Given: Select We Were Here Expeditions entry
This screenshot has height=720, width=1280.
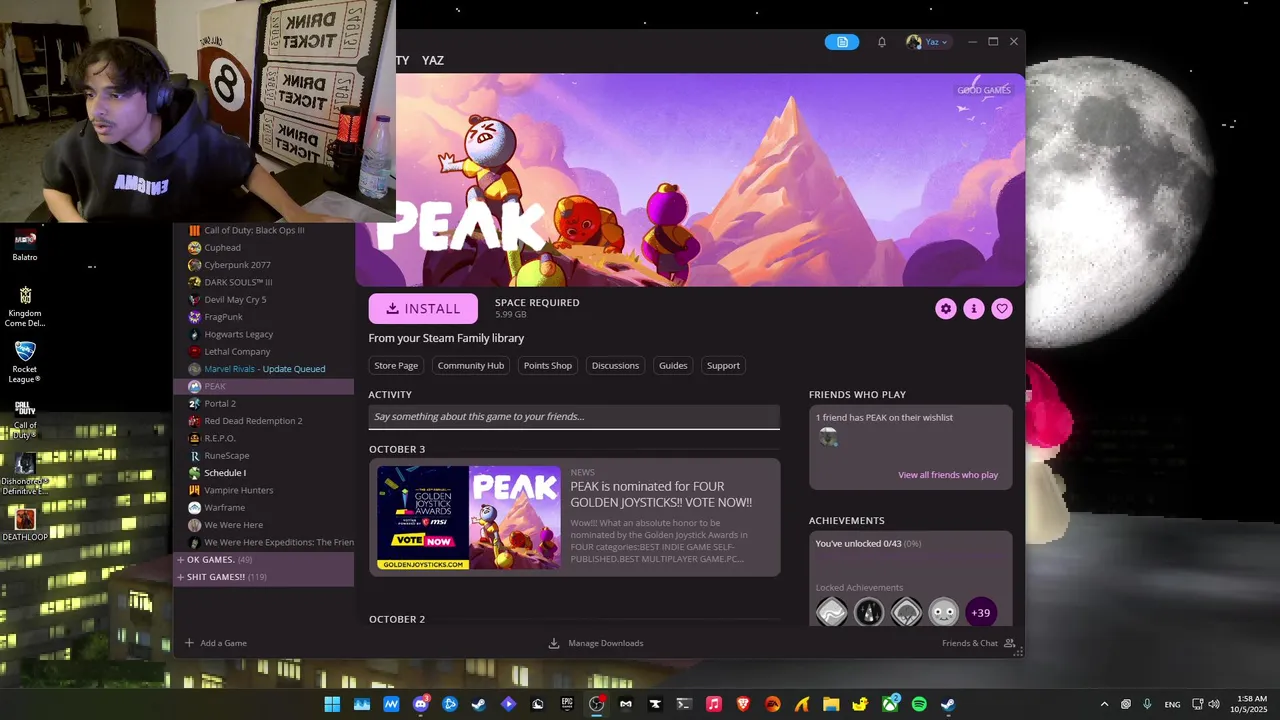Looking at the screenshot, I should coord(264,542).
